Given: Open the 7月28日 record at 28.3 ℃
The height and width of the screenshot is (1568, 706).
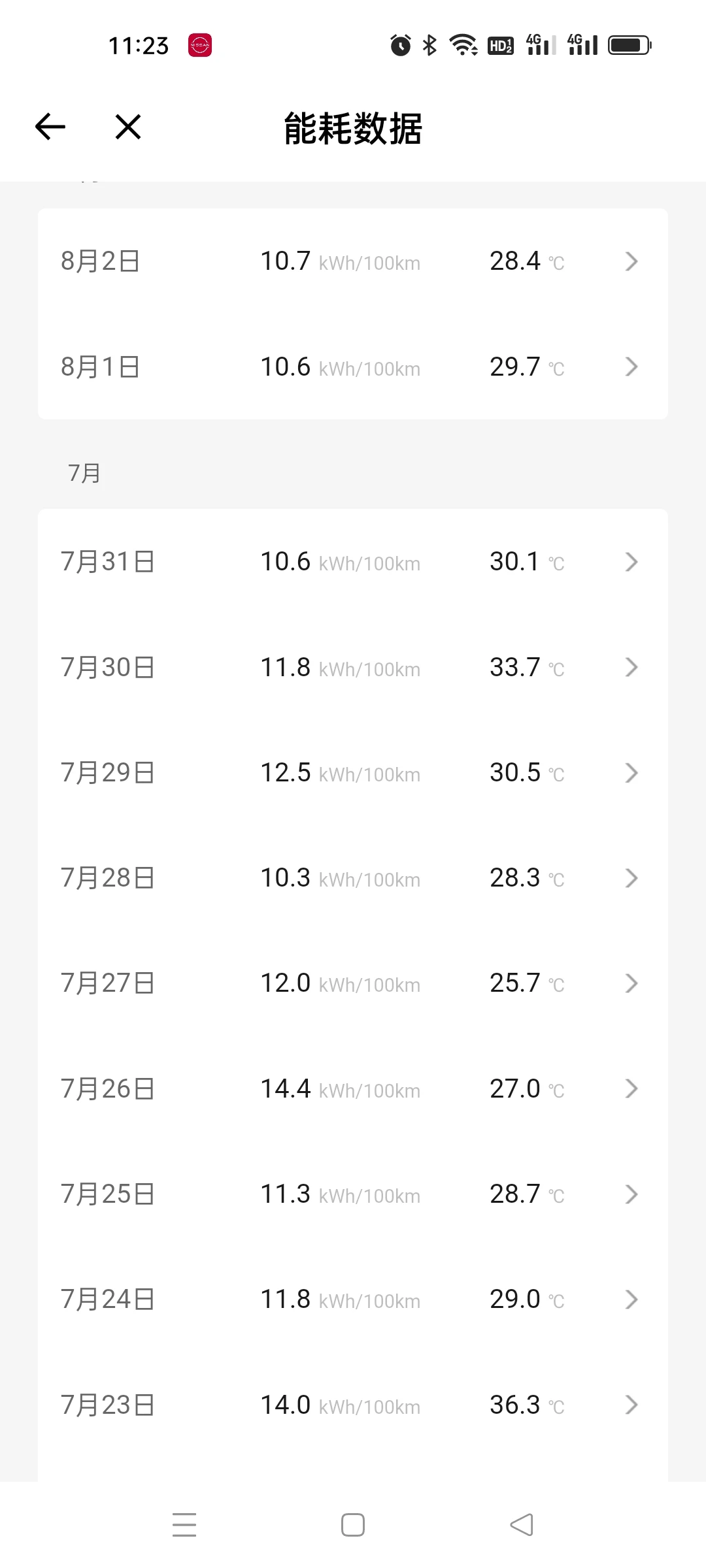Looking at the screenshot, I should point(353,877).
